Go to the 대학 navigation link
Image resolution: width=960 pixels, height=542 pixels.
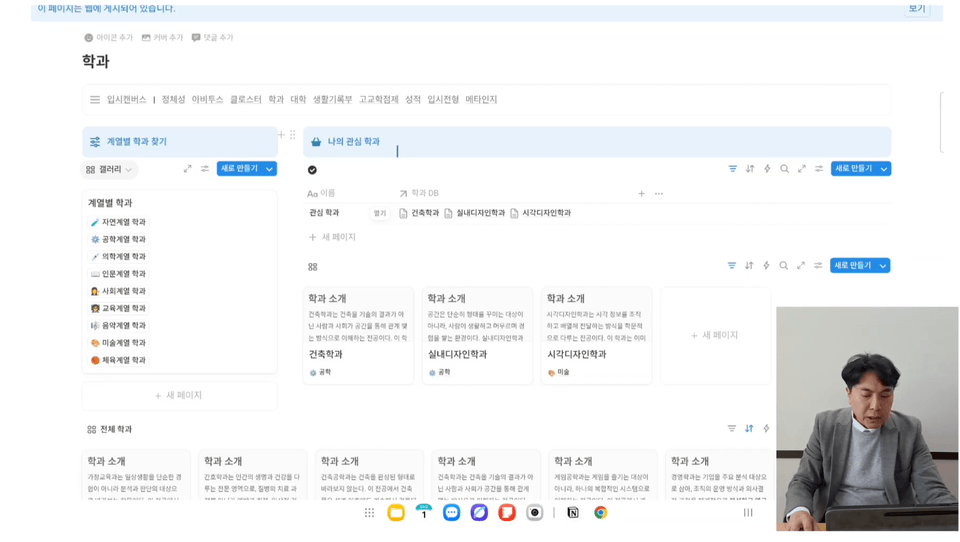pos(298,99)
